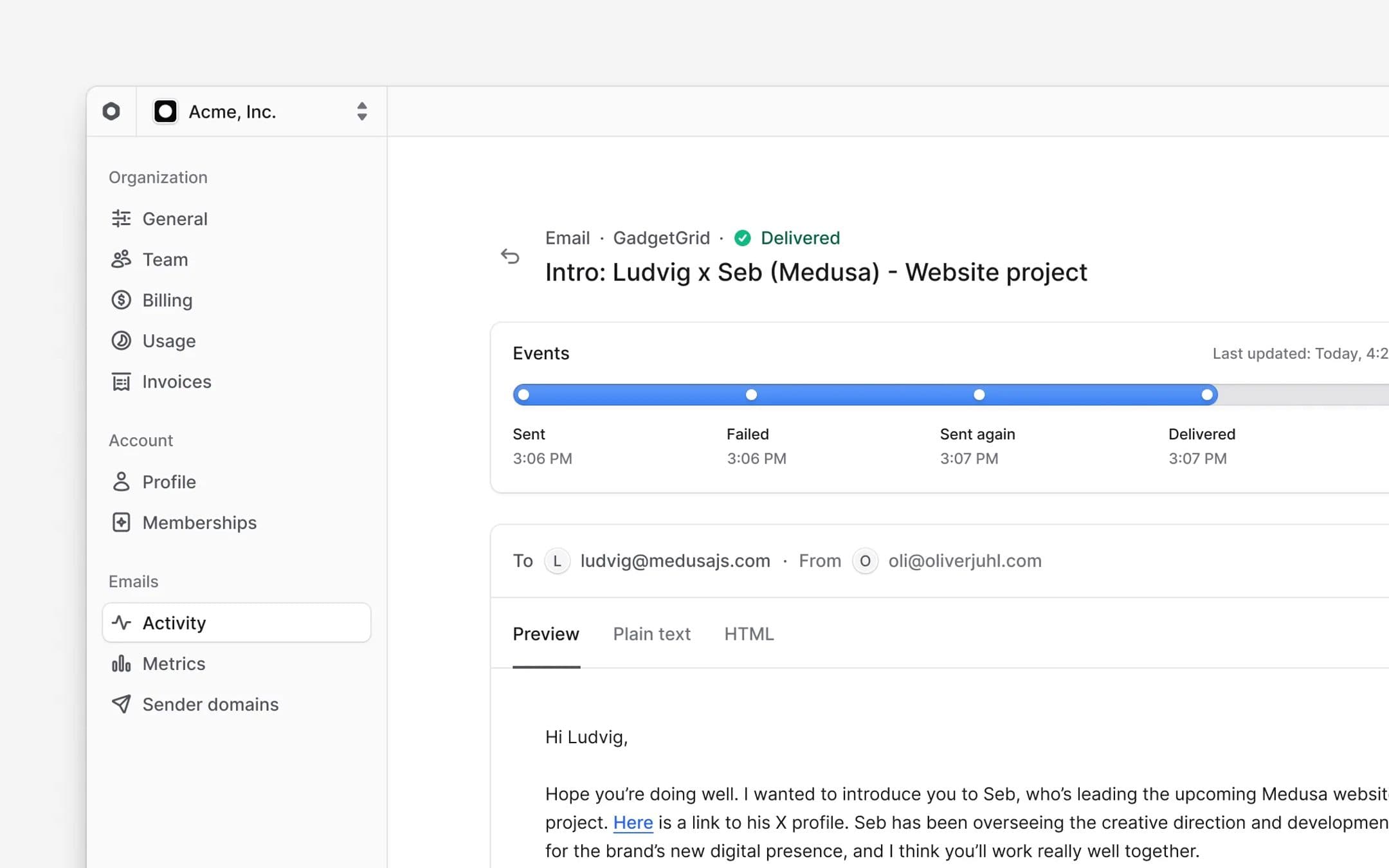The image size is (1389, 868).
Task: Click the O sender avatar
Action: click(865, 561)
